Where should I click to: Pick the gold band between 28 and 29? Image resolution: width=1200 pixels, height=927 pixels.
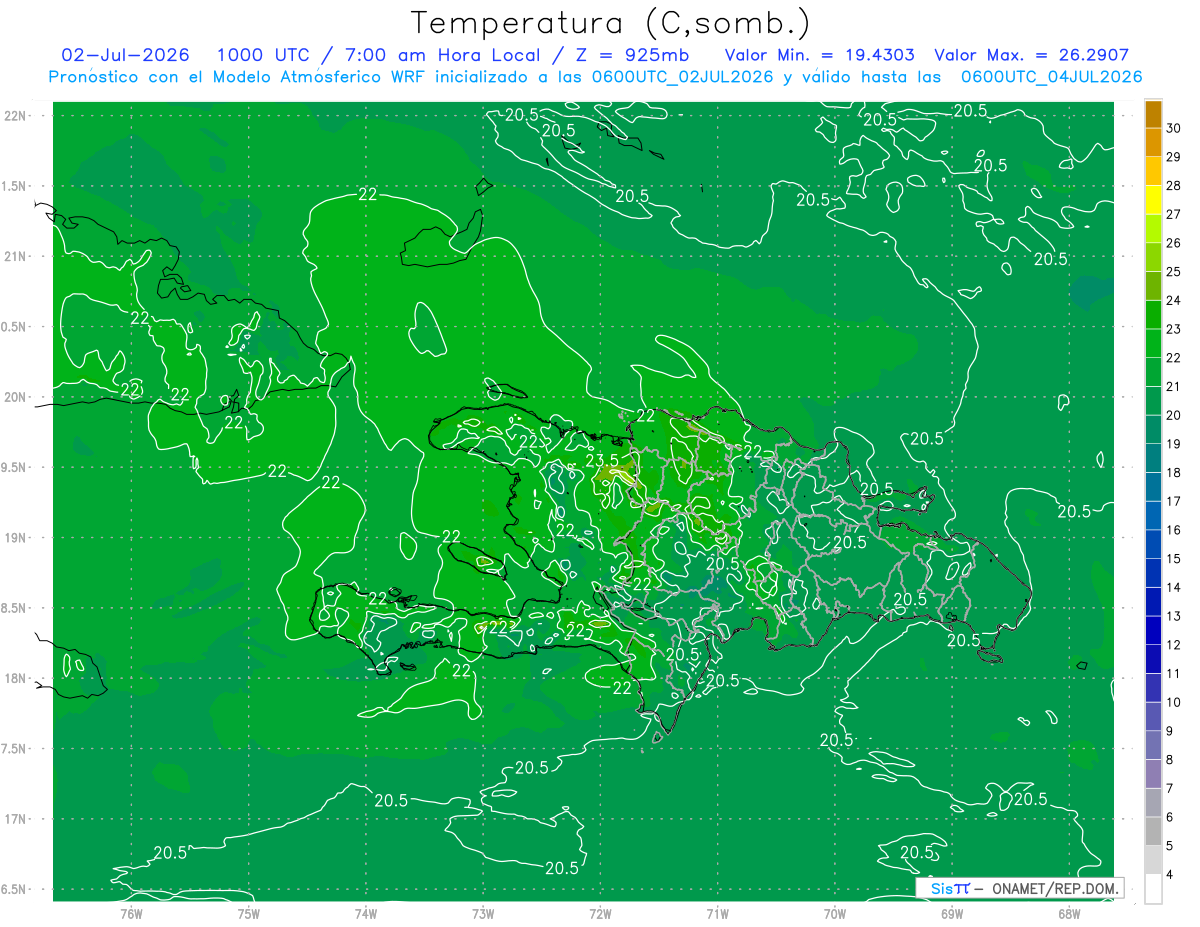tap(1153, 171)
